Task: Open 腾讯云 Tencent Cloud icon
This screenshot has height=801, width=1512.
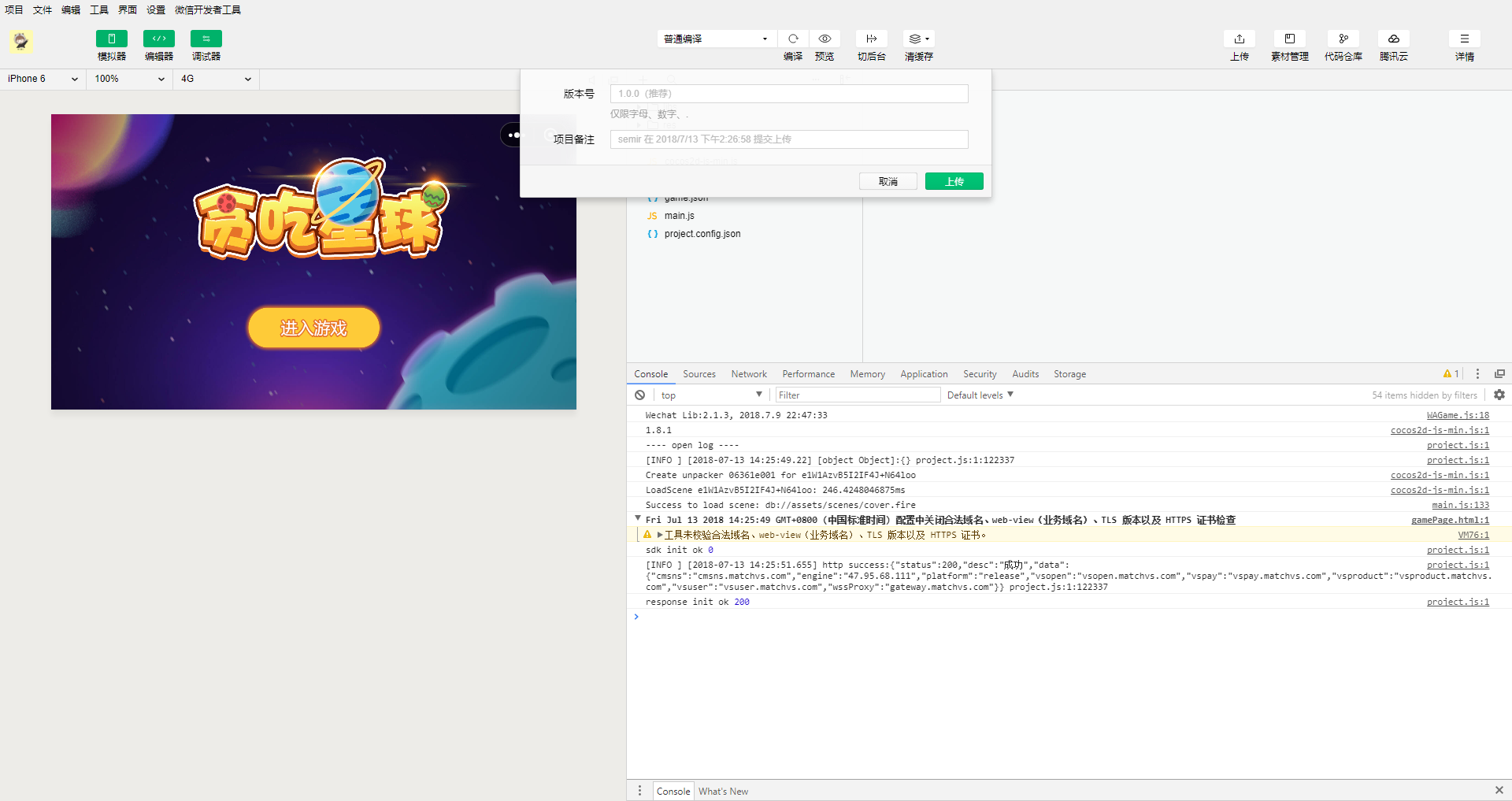Action: click(1394, 39)
